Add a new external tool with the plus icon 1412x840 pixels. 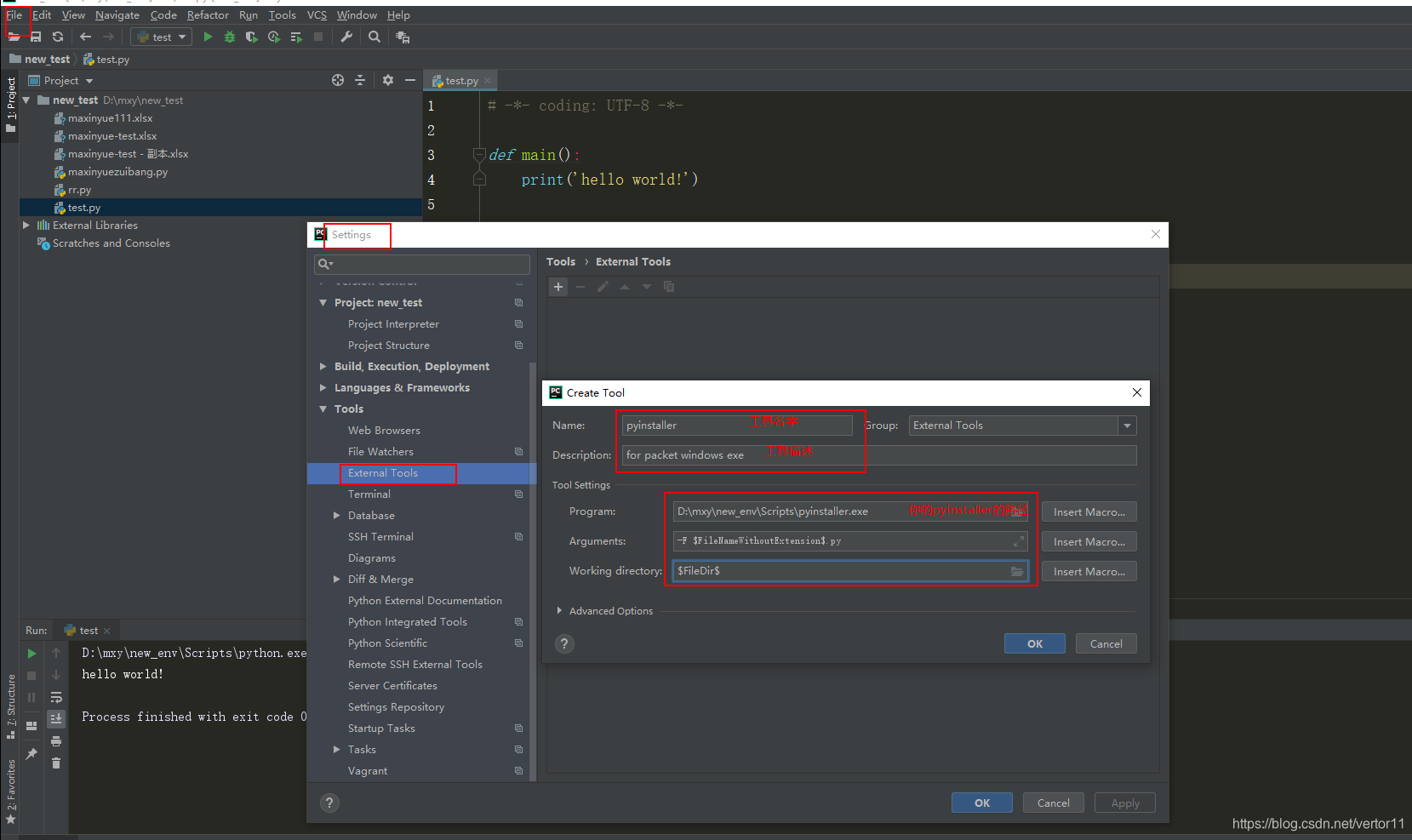click(557, 287)
